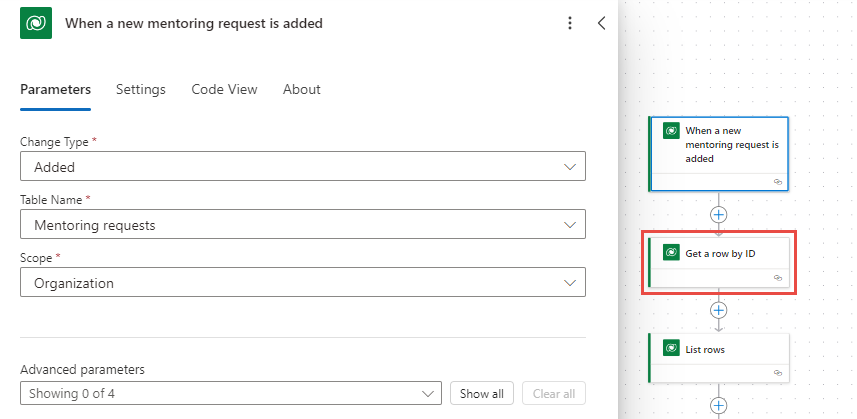Viewport: 857px width, 419px height.
Task: Switch to the Settings tab
Action: point(141,89)
